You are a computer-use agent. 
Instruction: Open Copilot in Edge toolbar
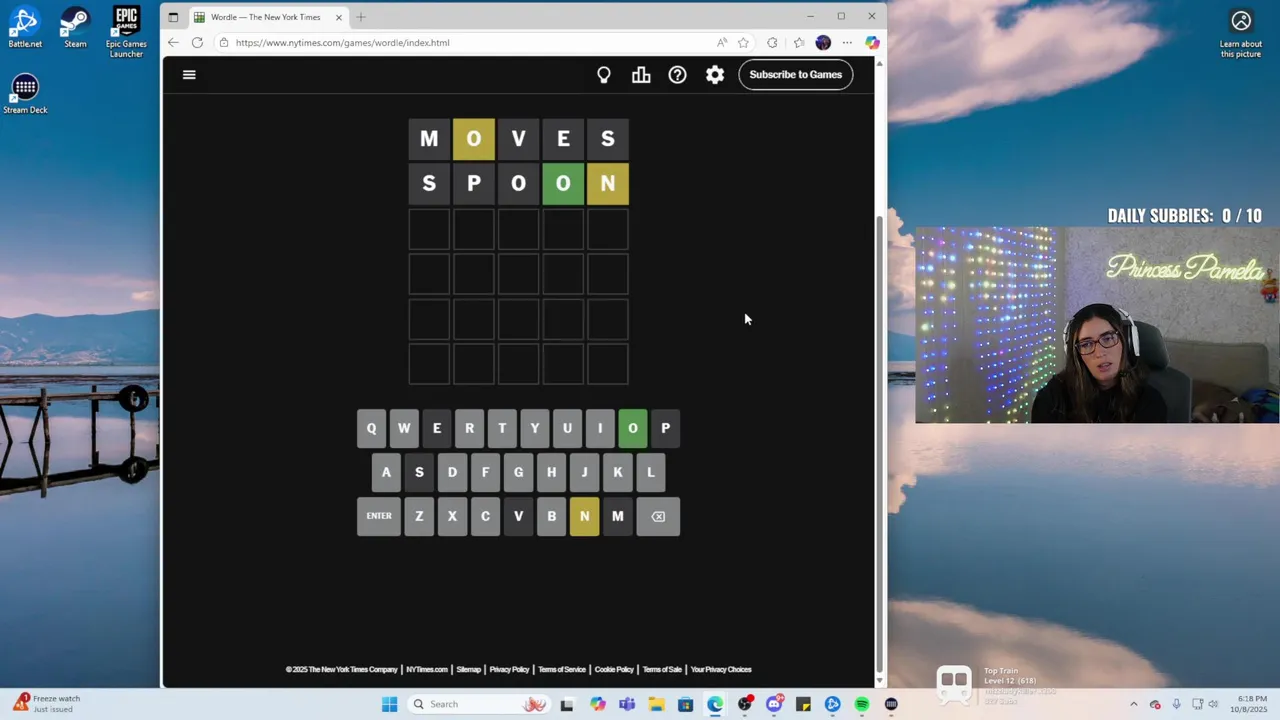(872, 43)
